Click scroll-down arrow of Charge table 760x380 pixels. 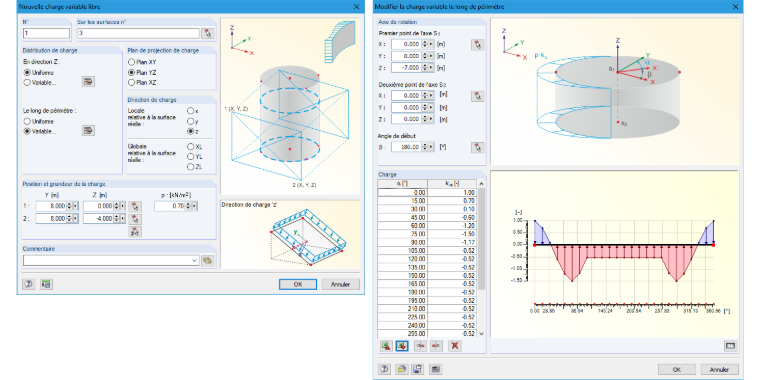tap(481, 333)
